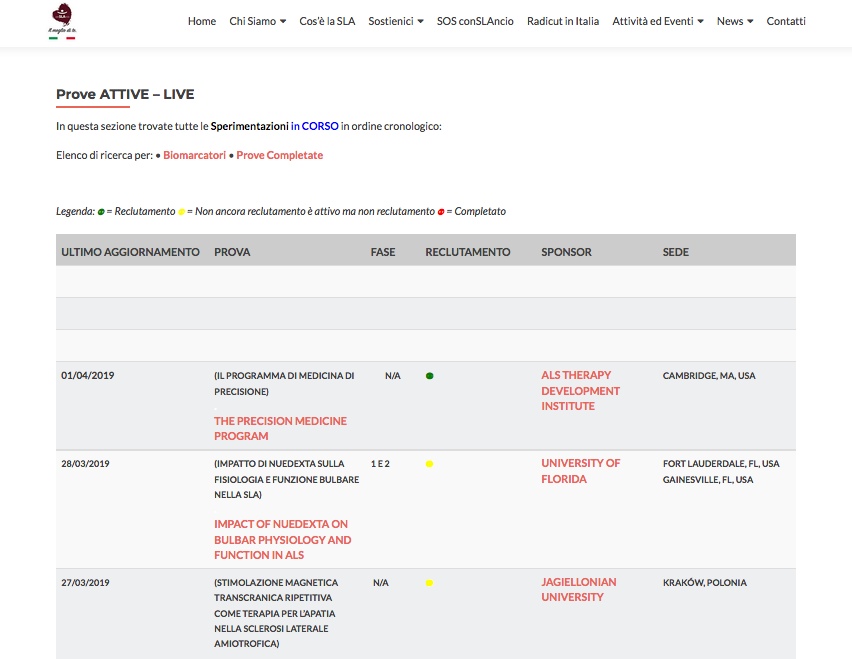The image size is (852, 659).
Task: Open the University of Florida sponsor link
Action: click(580, 471)
